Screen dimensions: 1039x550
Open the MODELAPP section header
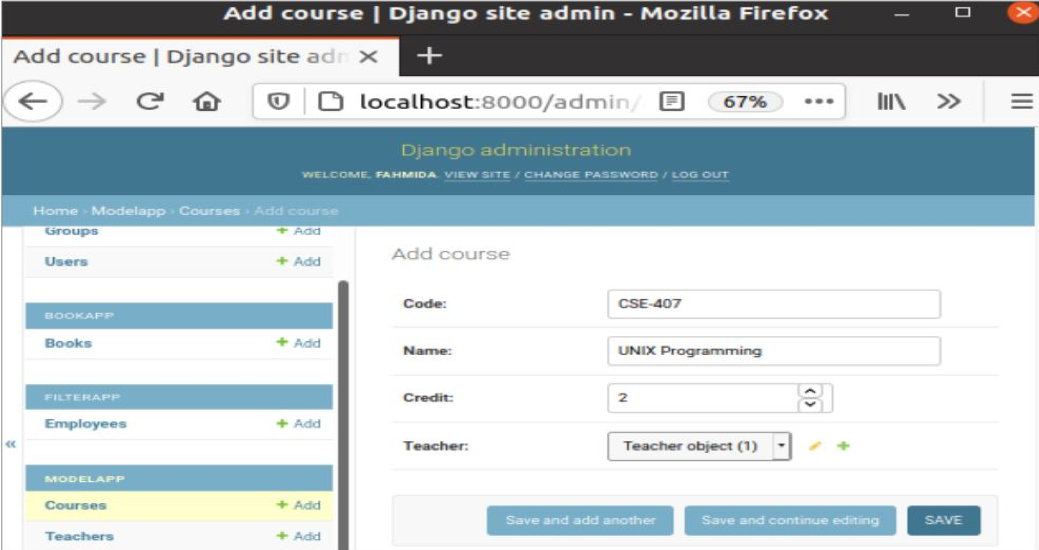tap(179, 478)
